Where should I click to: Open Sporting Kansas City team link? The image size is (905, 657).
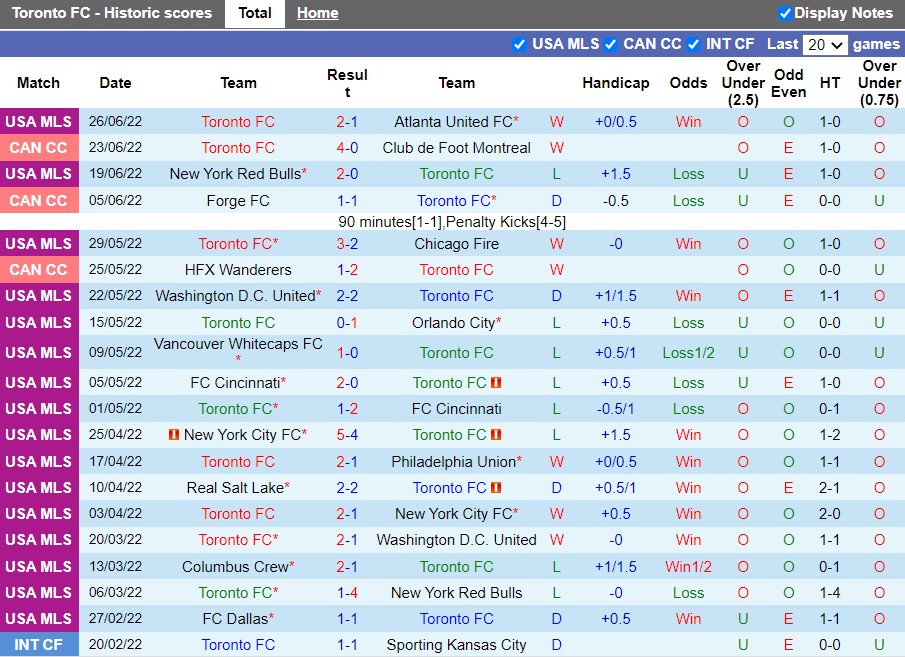(456, 645)
